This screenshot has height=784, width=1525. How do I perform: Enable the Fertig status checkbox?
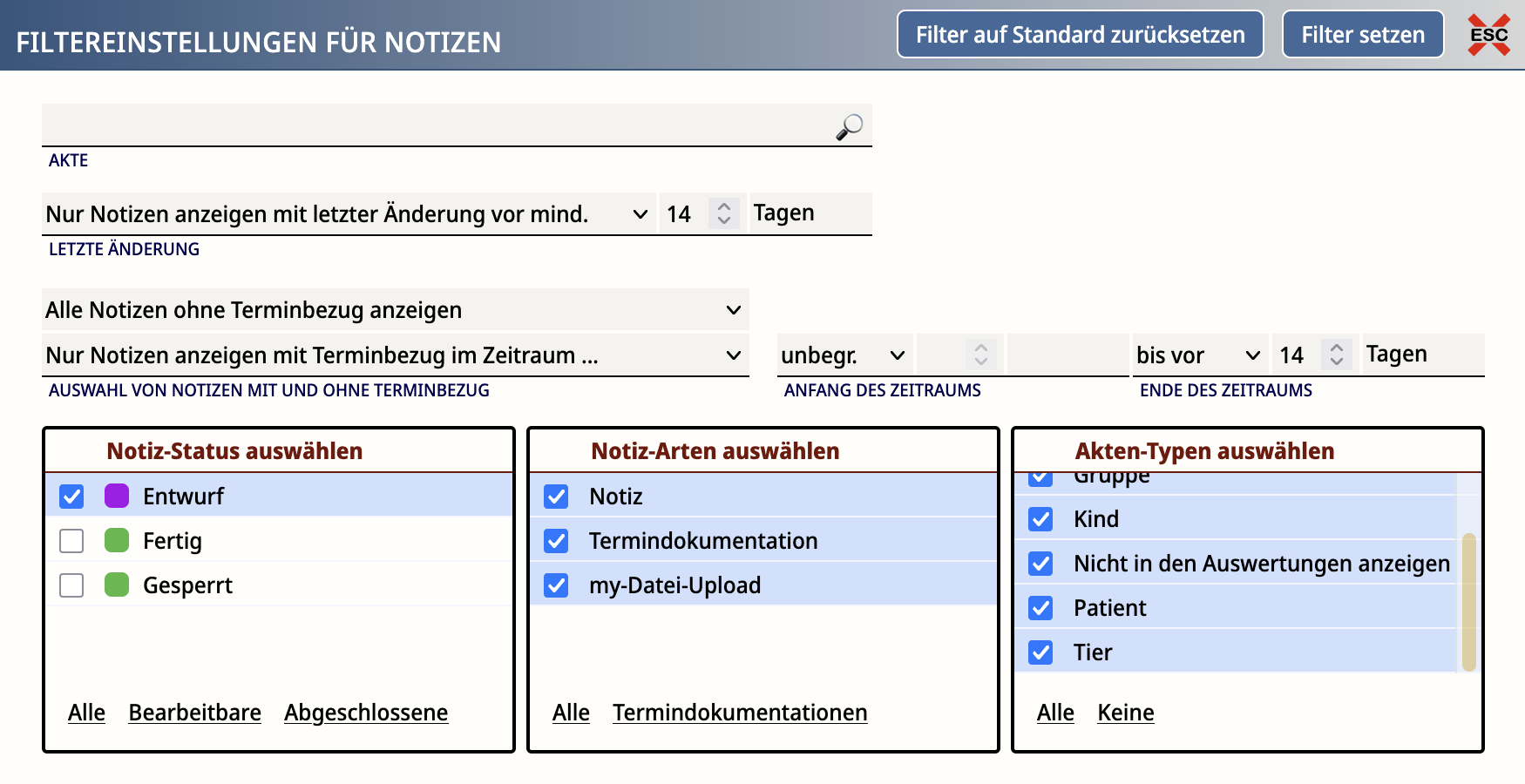click(x=71, y=541)
